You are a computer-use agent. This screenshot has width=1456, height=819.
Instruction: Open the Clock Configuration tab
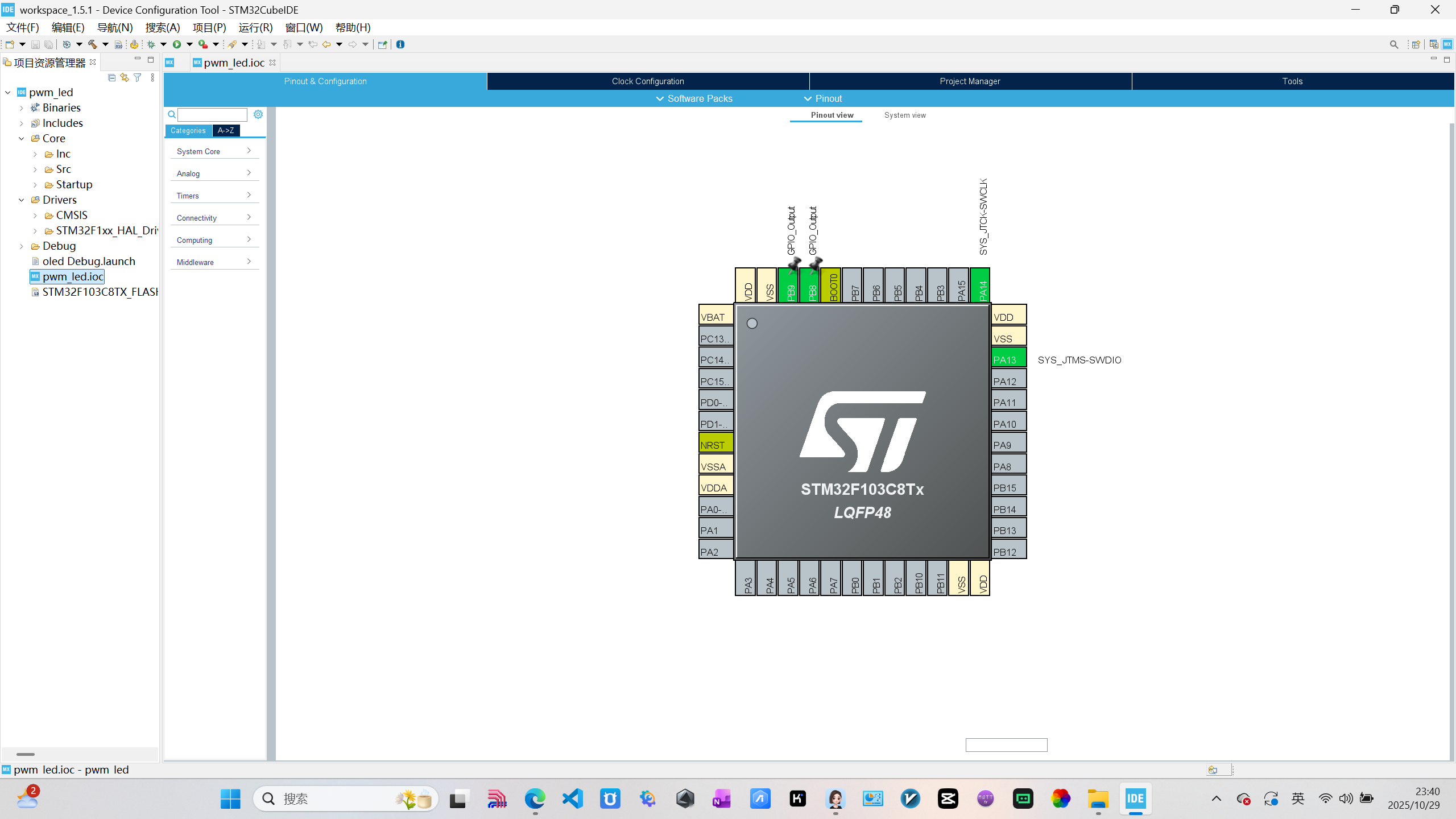(648, 81)
